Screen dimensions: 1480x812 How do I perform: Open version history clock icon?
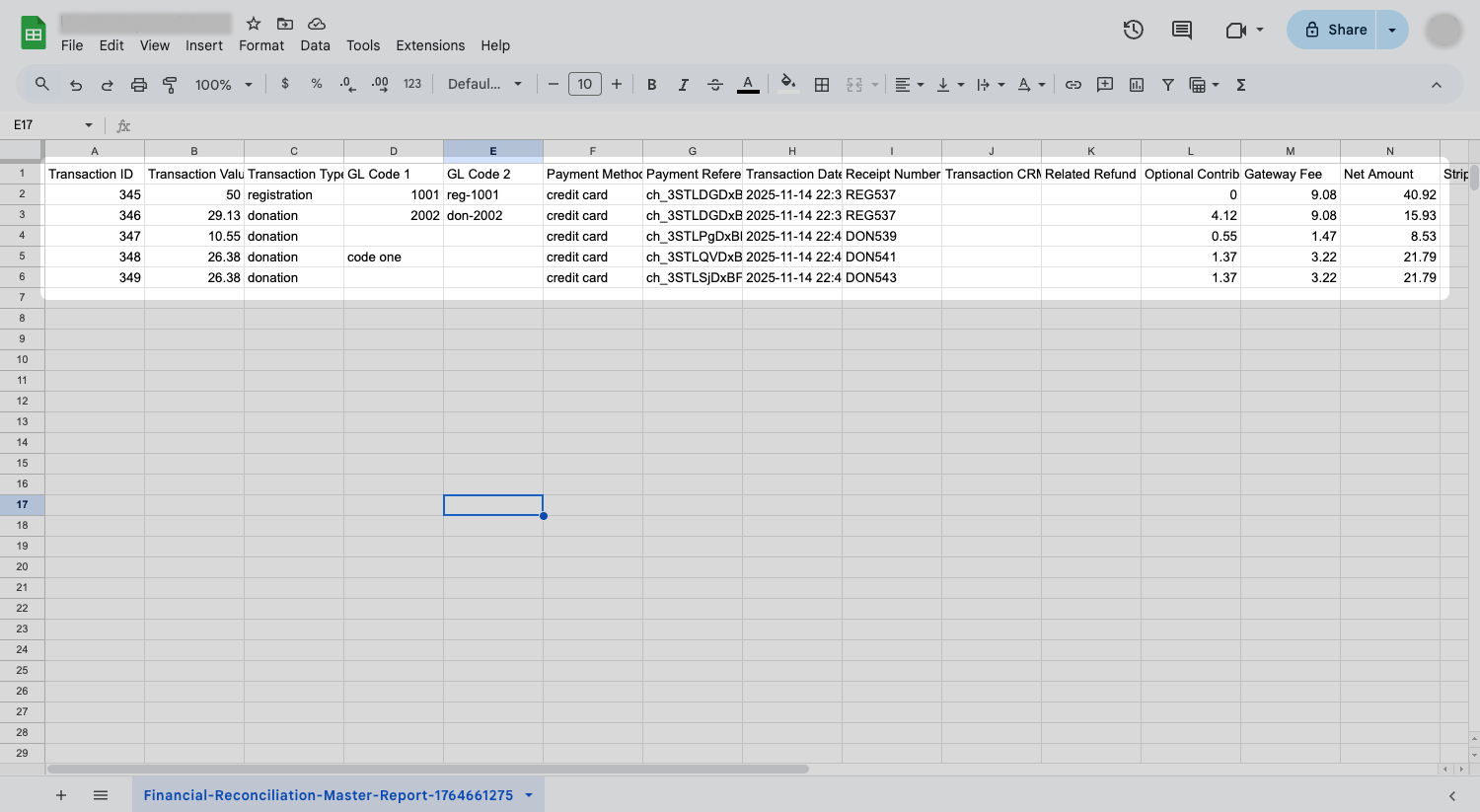(1133, 30)
